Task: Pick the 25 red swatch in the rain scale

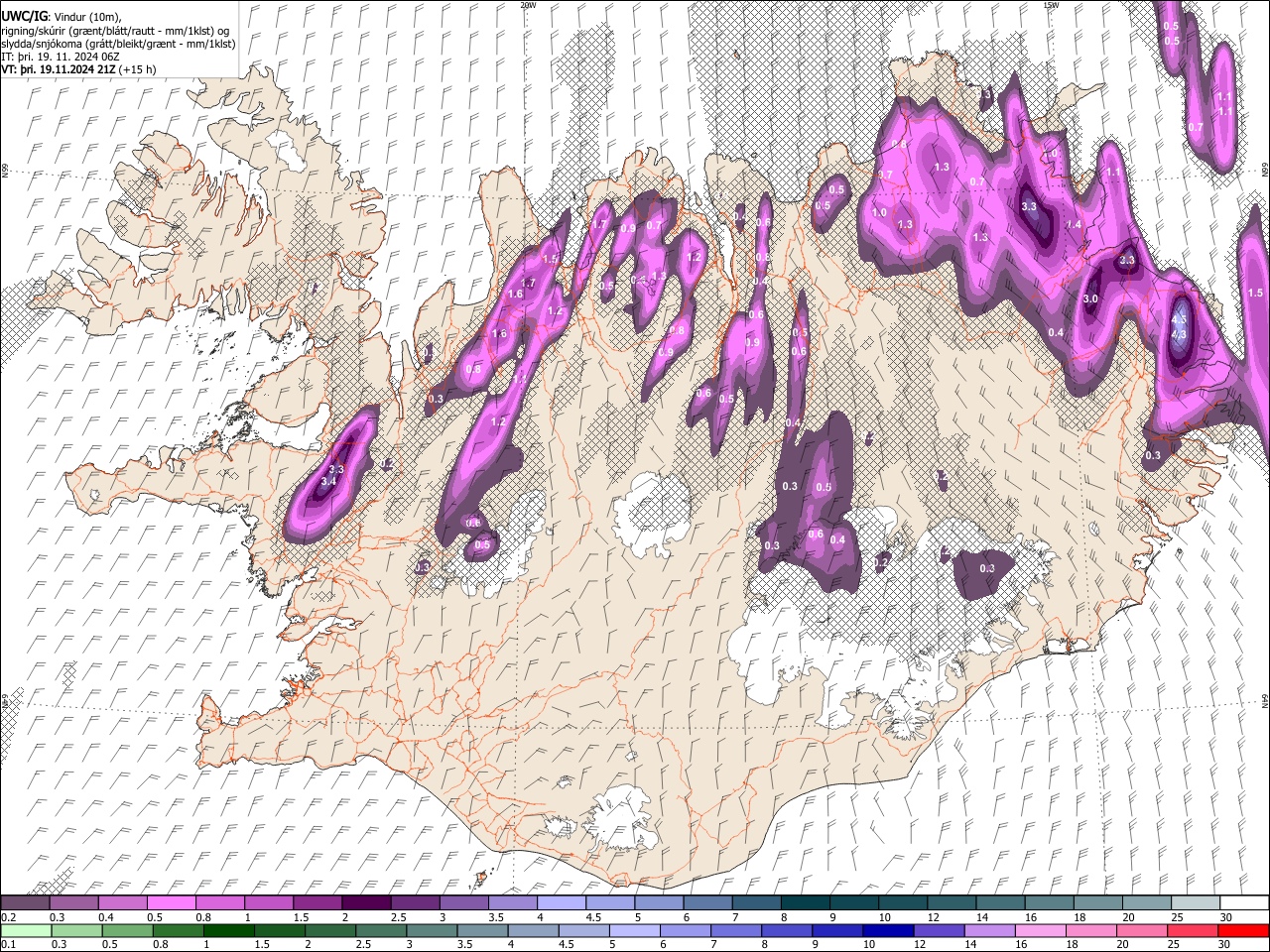Action: pyautogui.click(x=1192, y=930)
